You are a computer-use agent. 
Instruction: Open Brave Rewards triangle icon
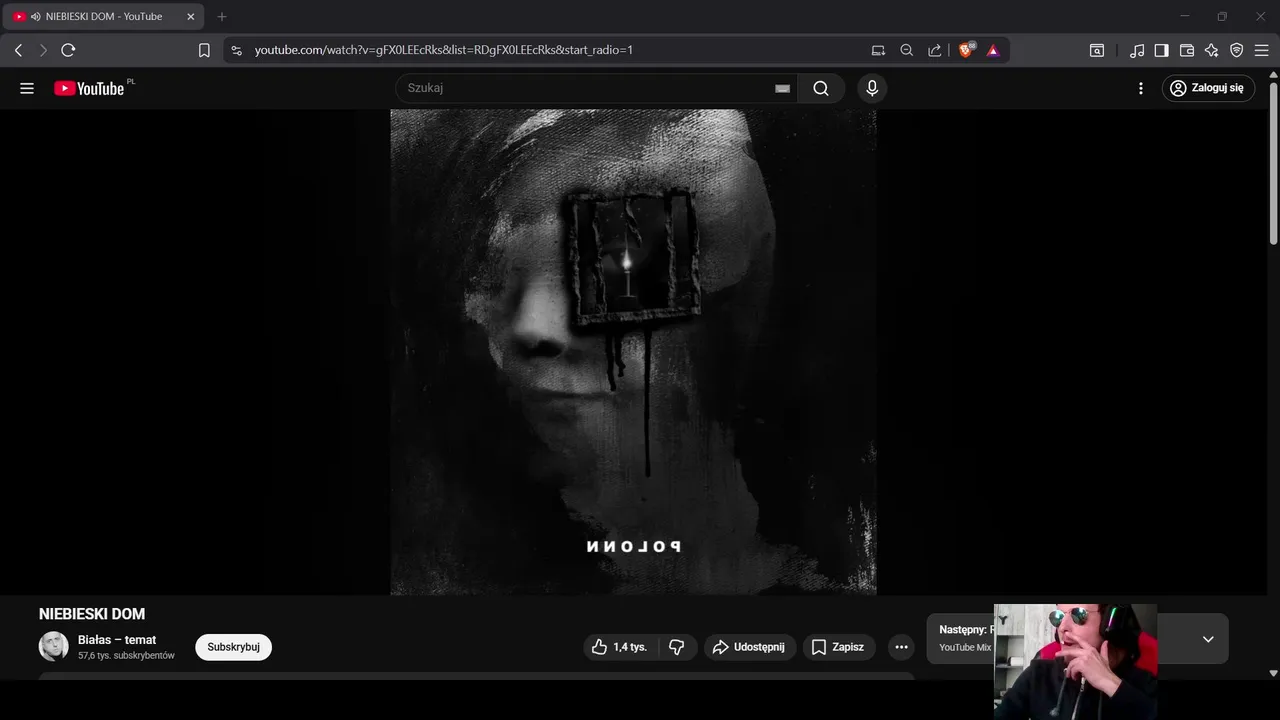(993, 50)
